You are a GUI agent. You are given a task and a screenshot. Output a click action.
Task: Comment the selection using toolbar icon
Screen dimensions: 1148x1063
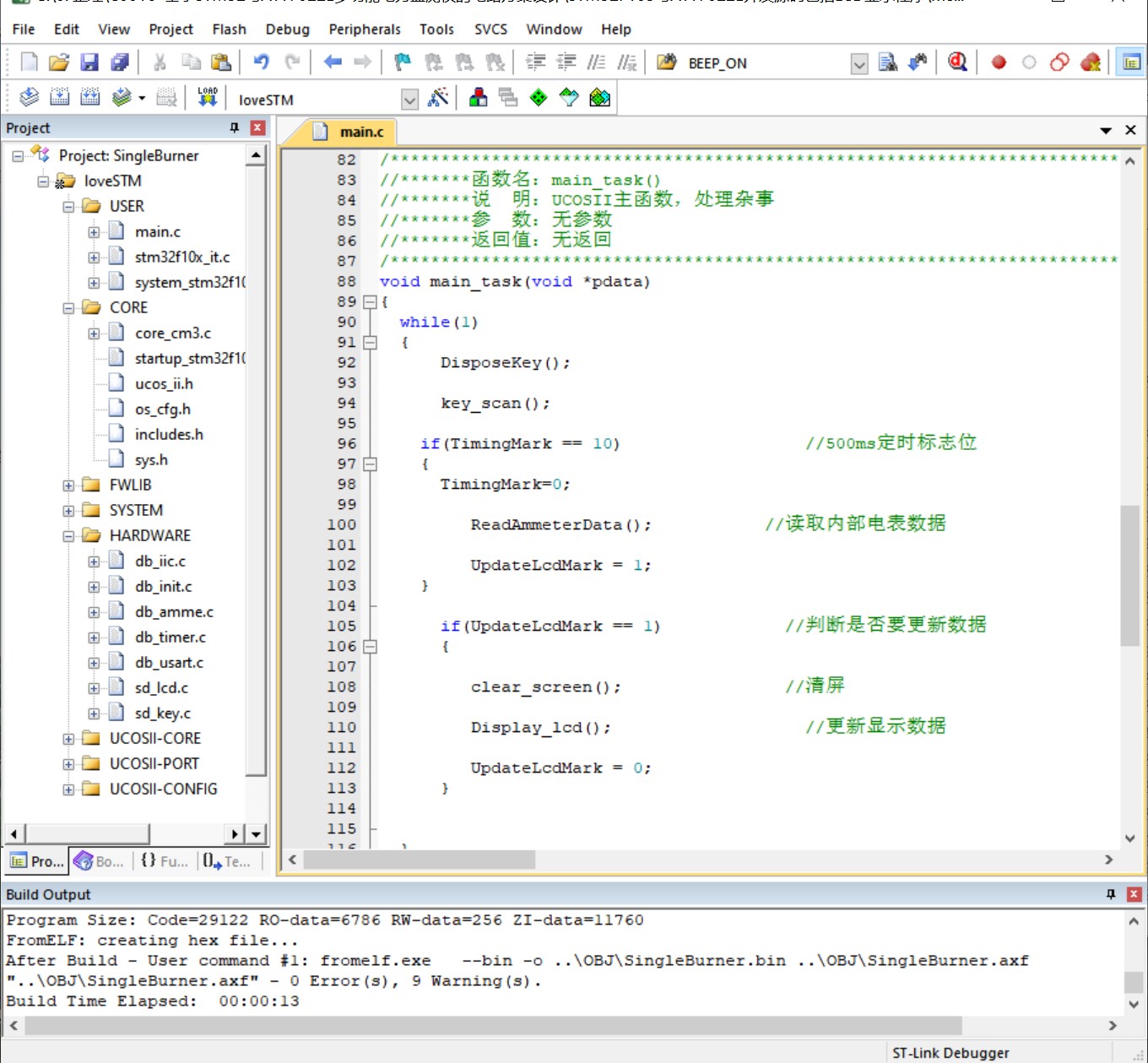click(596, 62)
